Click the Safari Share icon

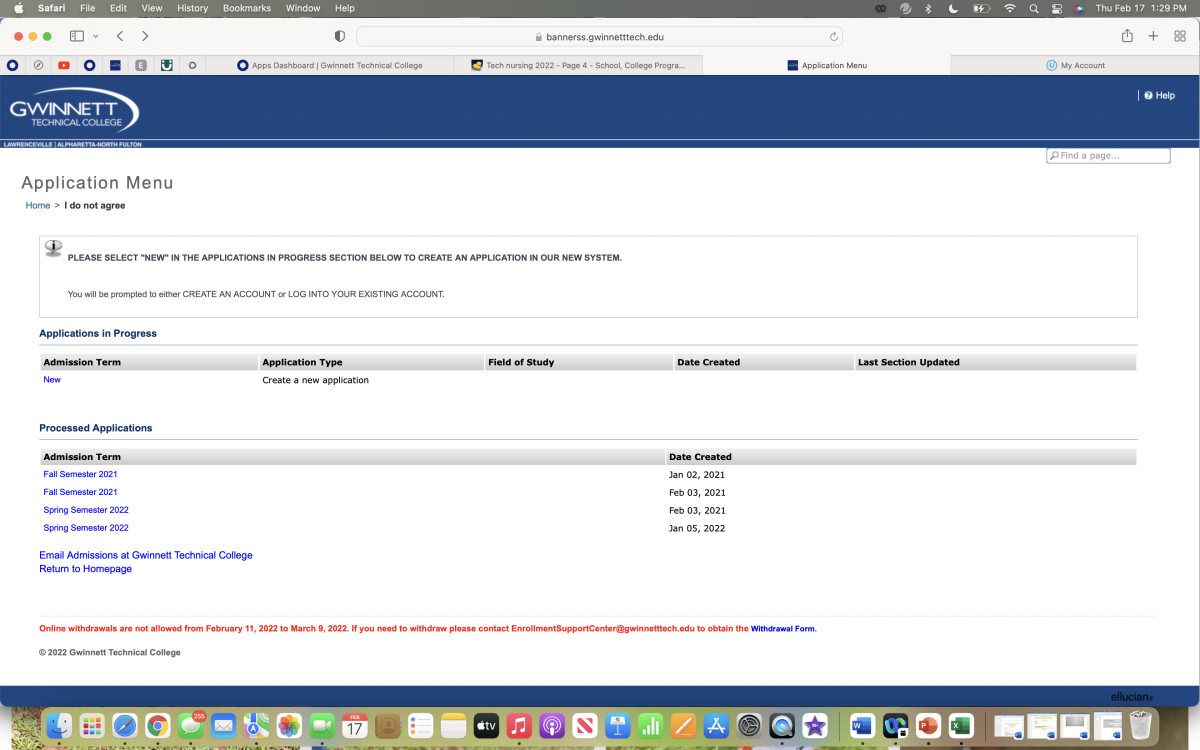[1127, 36]
